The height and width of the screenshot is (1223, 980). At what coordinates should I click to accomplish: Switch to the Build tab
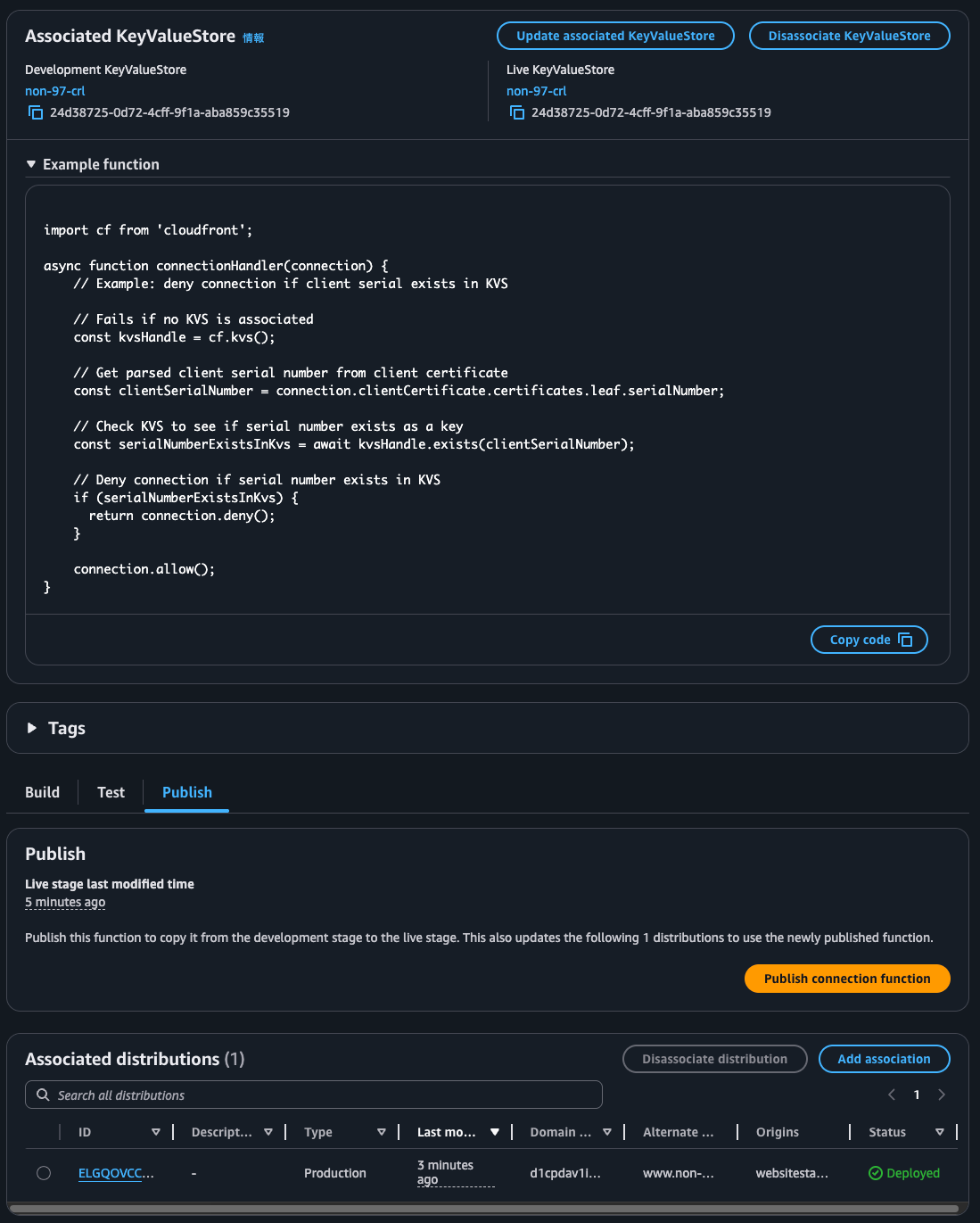(42, 792)
